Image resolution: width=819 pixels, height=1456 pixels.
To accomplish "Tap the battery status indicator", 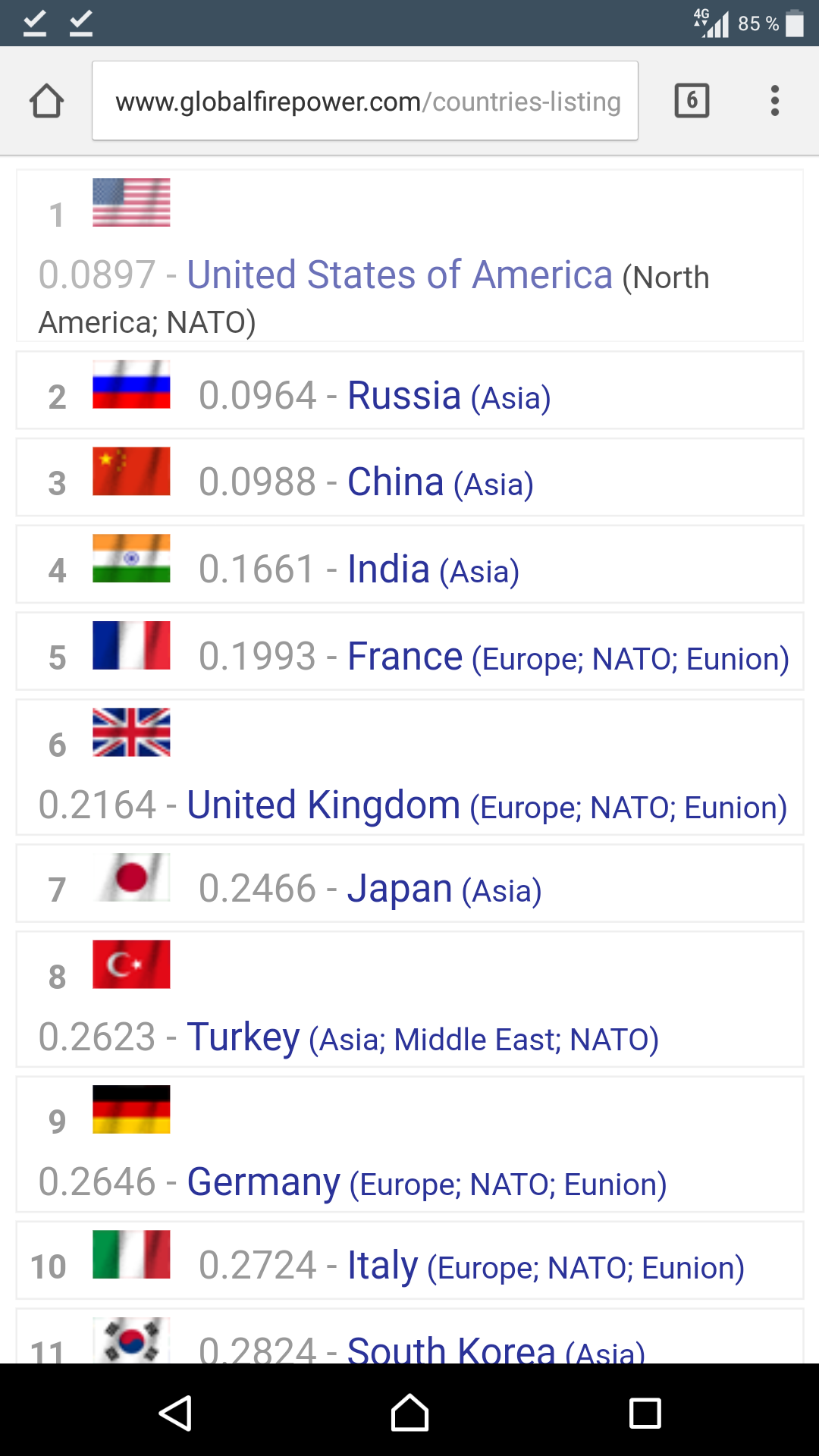I will [794, 23].
